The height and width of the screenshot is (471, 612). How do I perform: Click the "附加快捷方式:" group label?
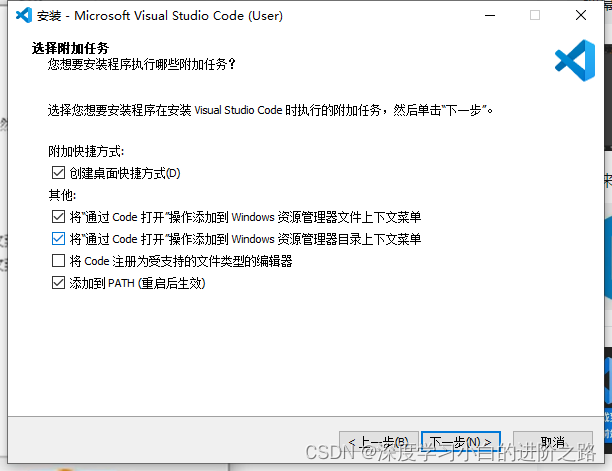click(86, 151)
